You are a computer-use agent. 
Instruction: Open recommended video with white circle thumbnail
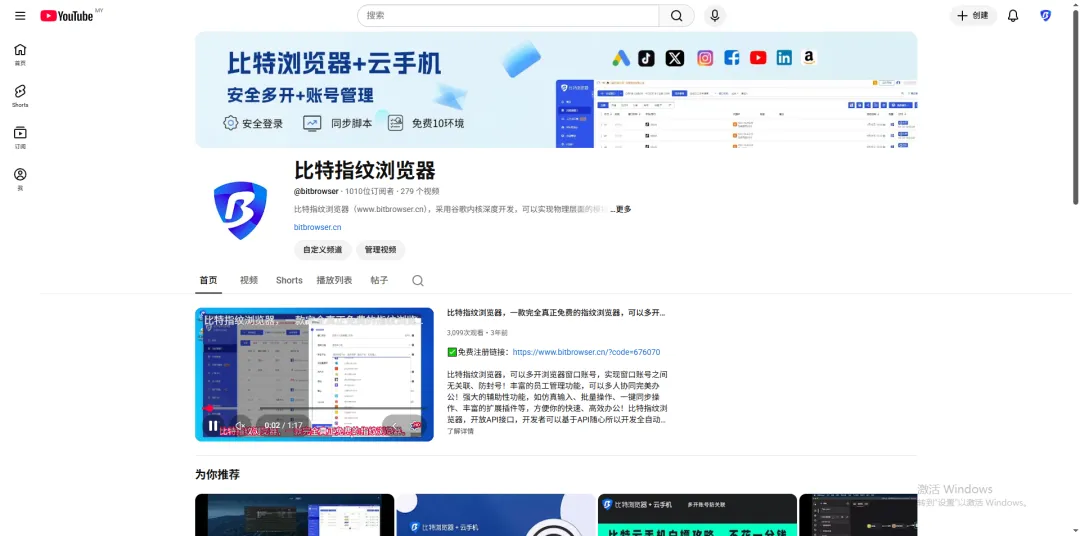point(496,515)
